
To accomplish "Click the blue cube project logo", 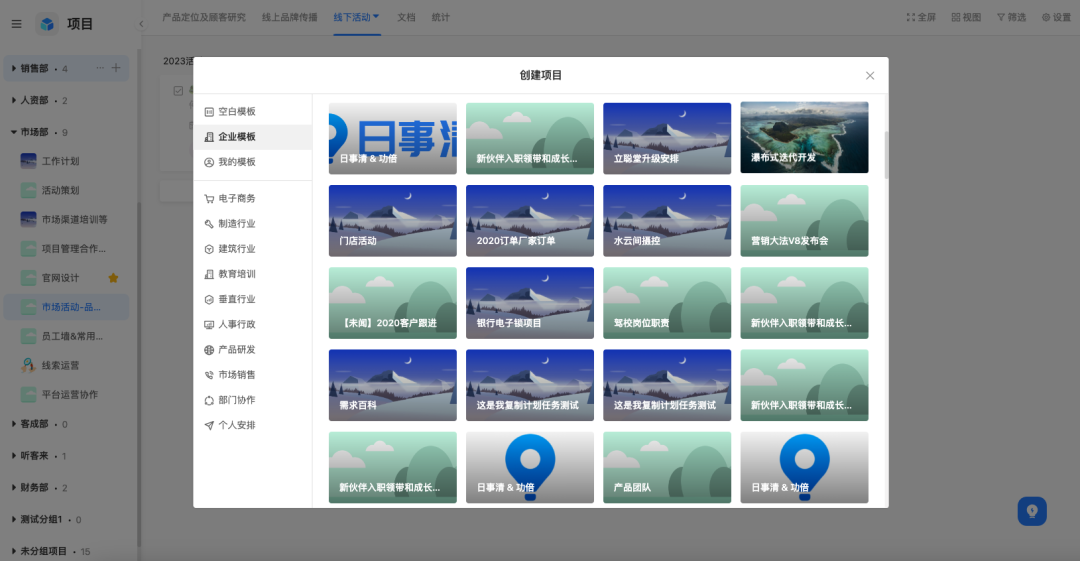I will click(x=47, y=24).
